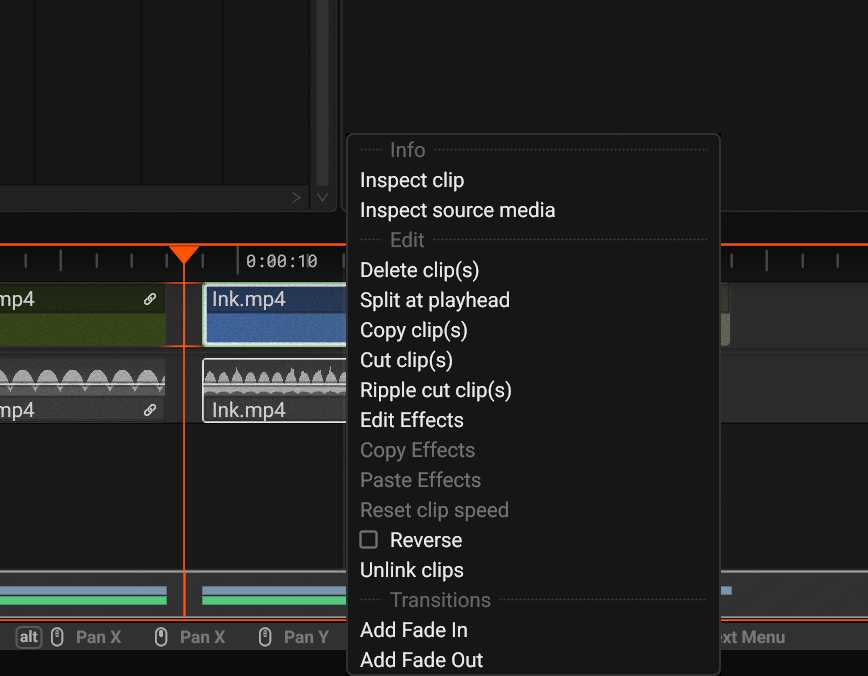
Task: Click the right arrow of horizontal scrollbar
Action: pos(296,198)
